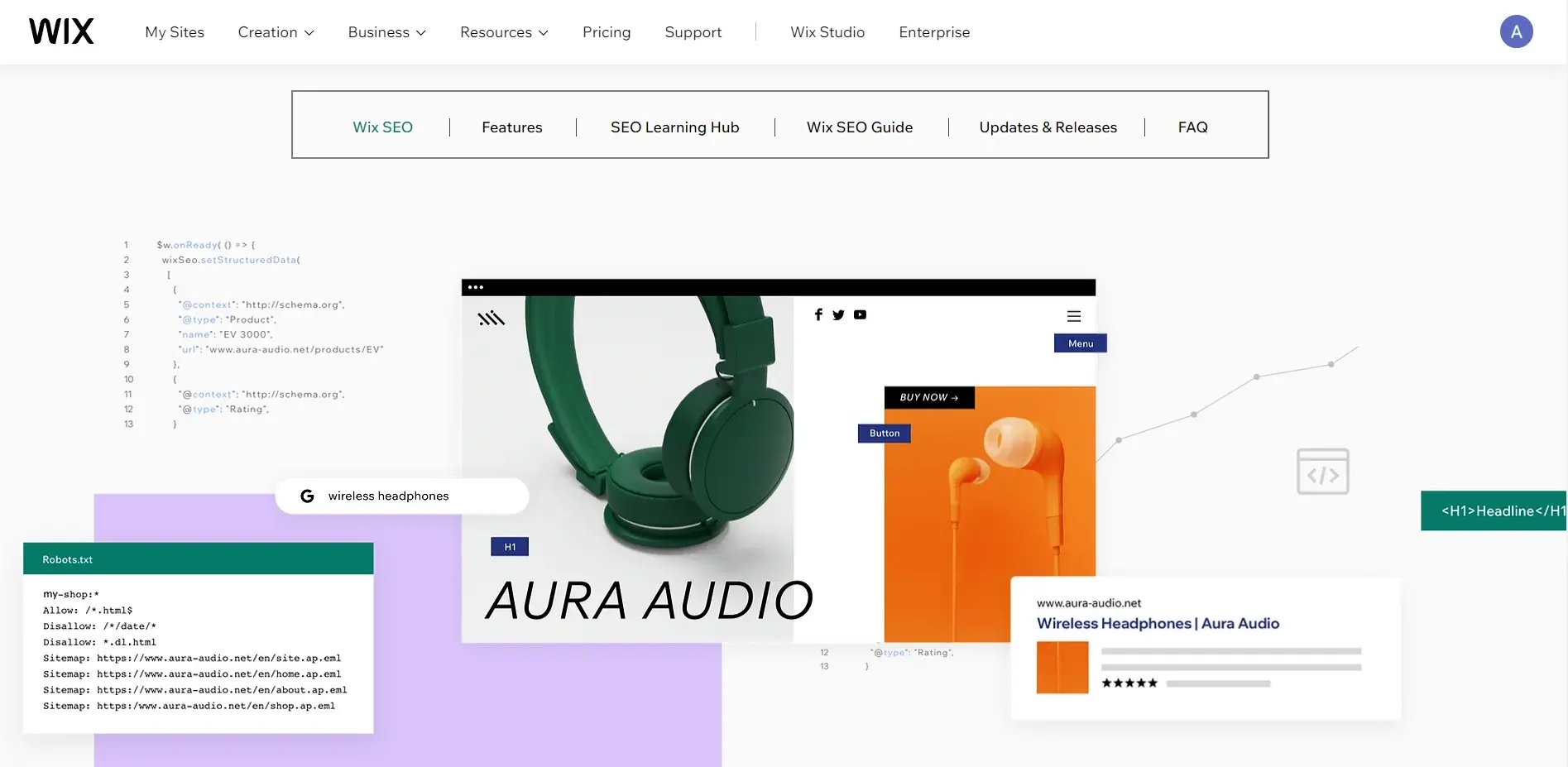Viewport: 1568px width, 767px height.
Task: Click the orange thumbnail in search result
Action: (1062, 667)
